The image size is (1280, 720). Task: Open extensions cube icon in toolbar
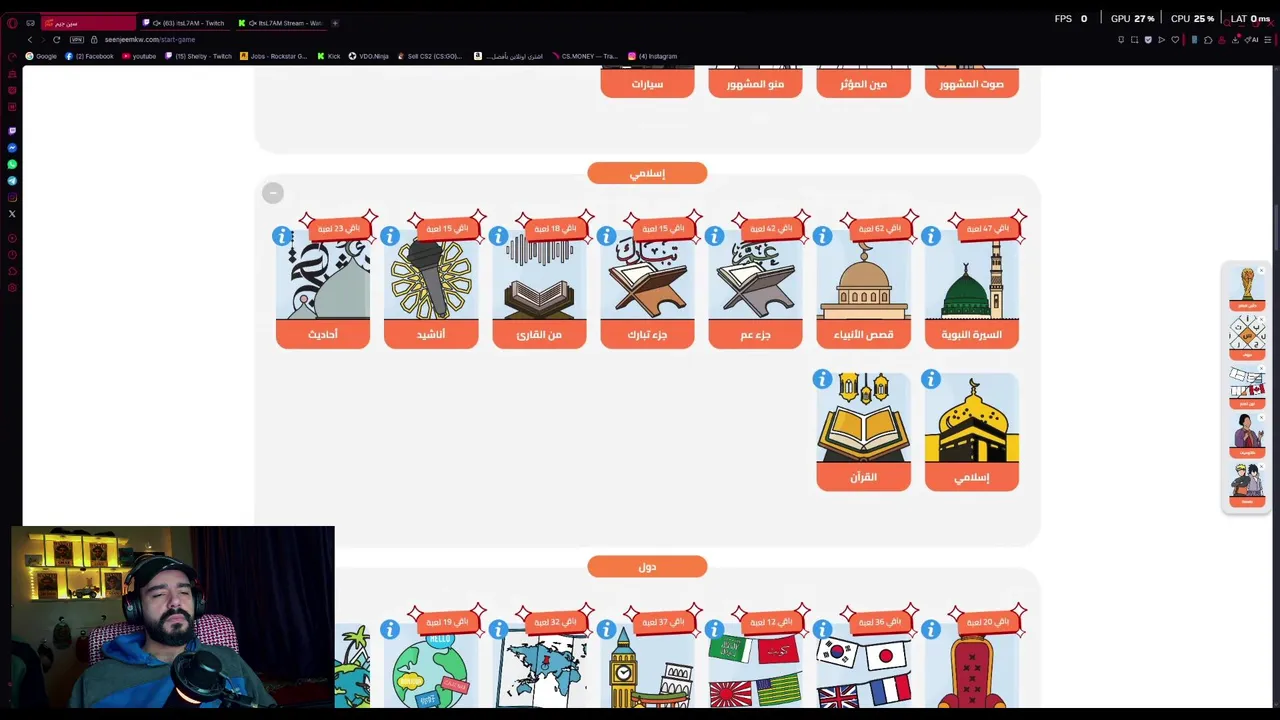(x=1208, y=39)
